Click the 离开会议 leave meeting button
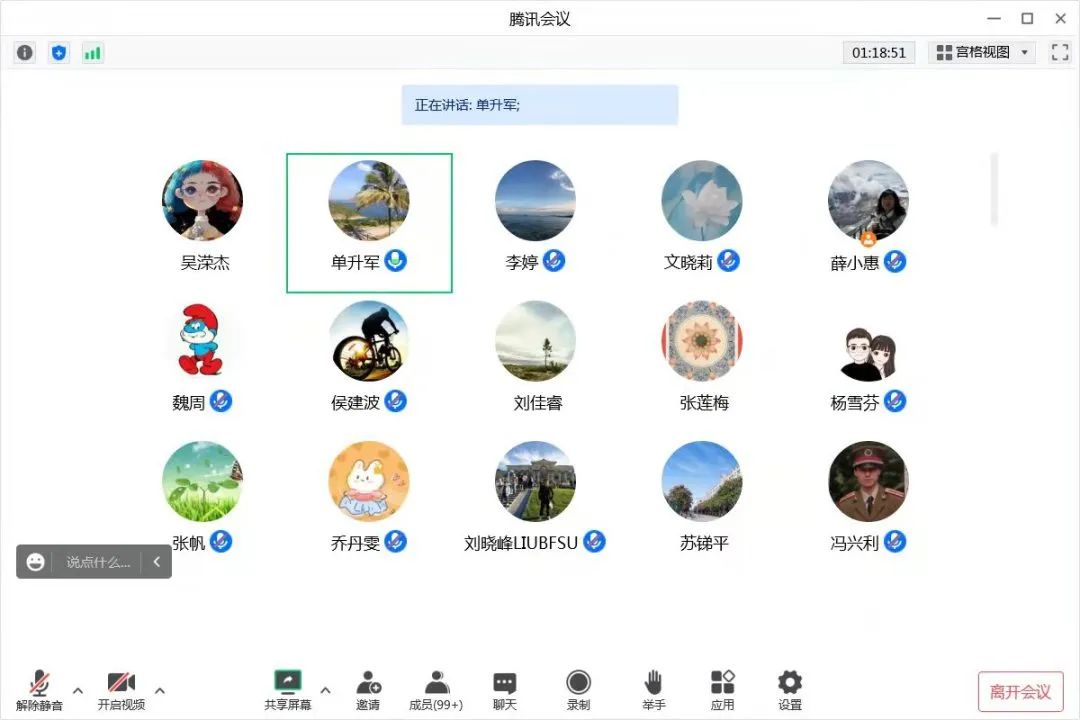Viewport: 1080px width, 720px height. [1020, 692]
